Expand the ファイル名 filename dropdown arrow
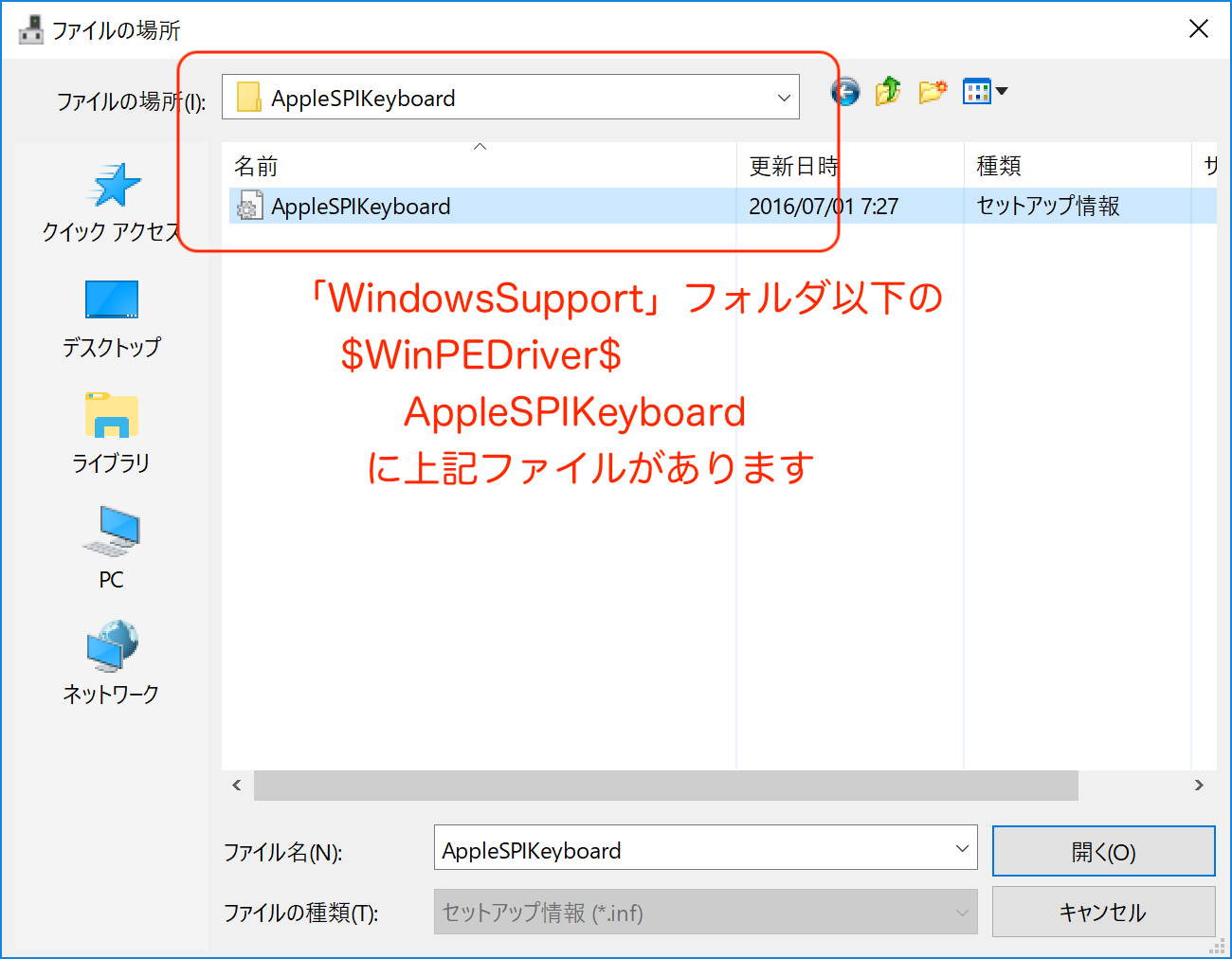This screenshot has height=959, width=1232. [962, 848]
